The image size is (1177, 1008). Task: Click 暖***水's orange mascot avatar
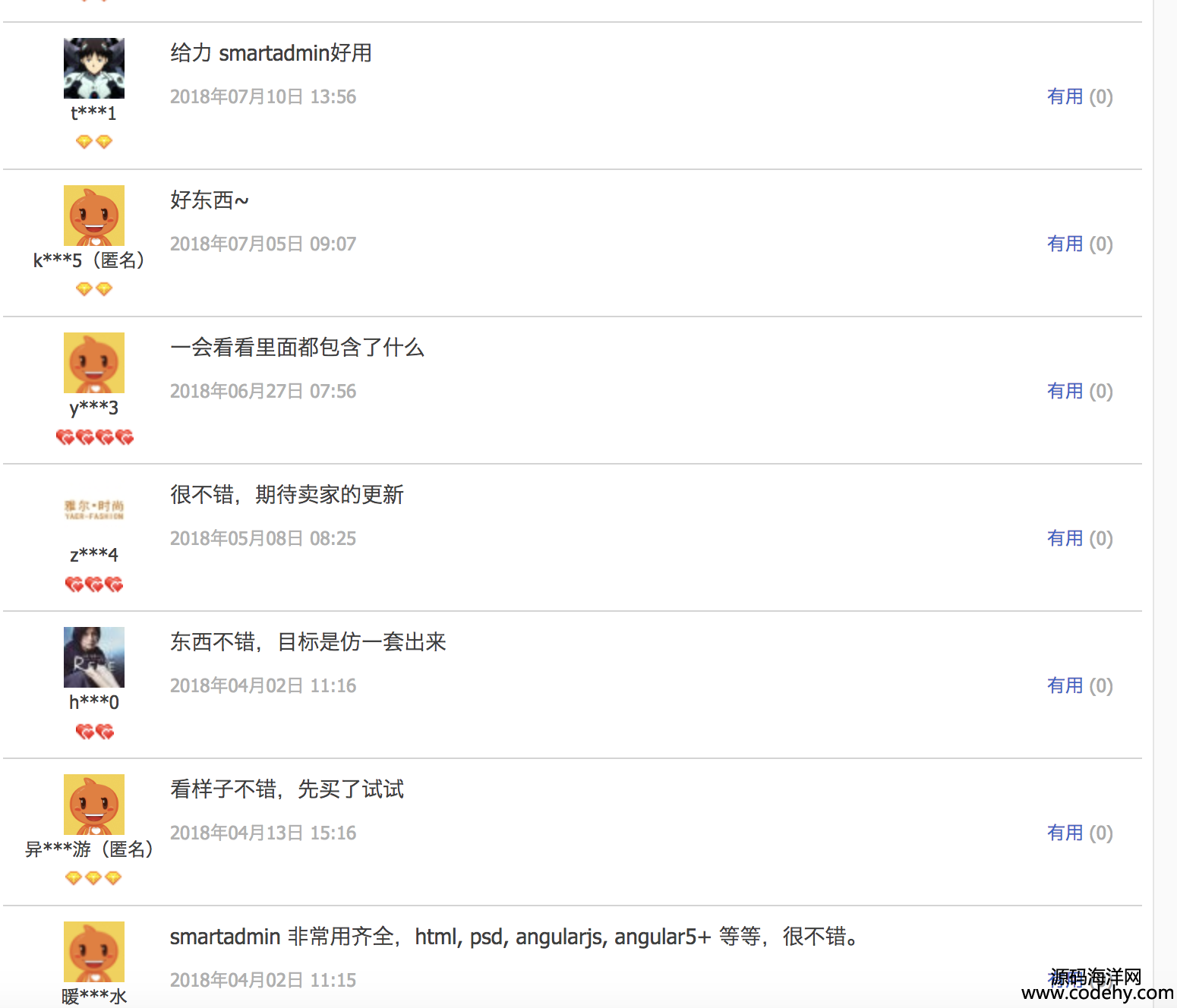click(94, 952)
